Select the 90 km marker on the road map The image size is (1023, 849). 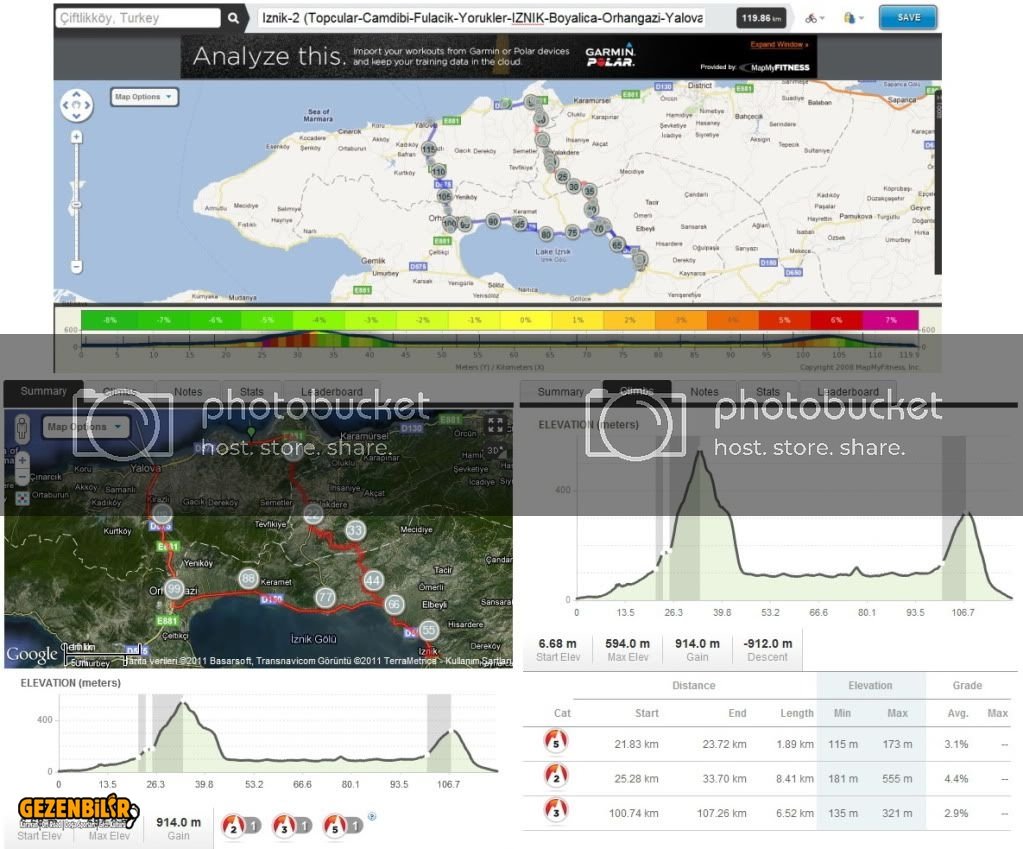pos(493,221)
